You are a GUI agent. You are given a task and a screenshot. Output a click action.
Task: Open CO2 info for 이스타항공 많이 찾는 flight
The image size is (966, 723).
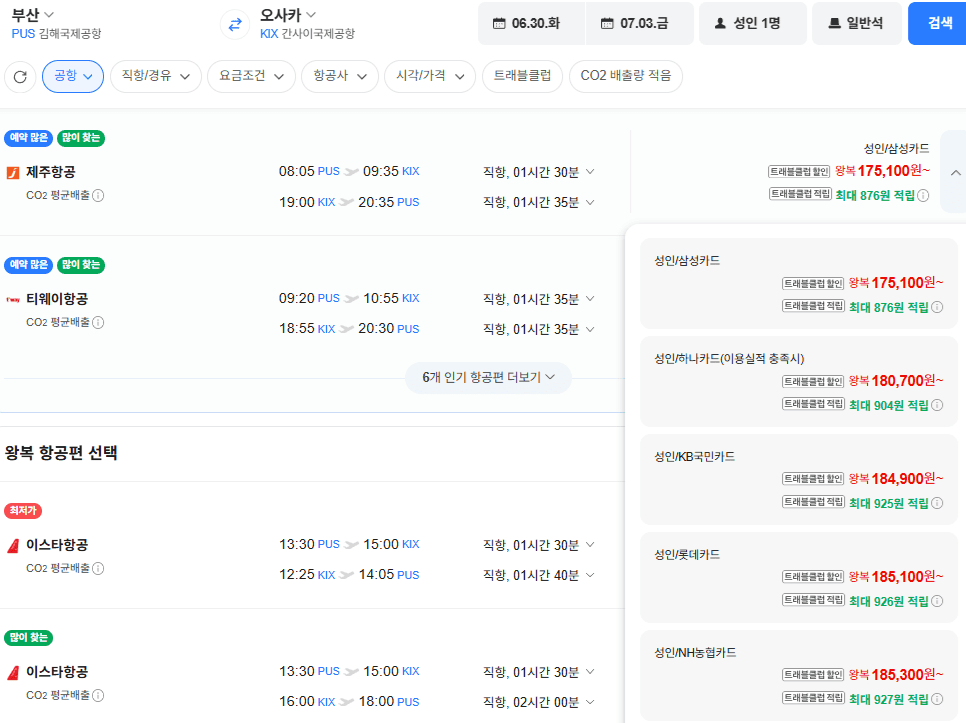[98, 695]
